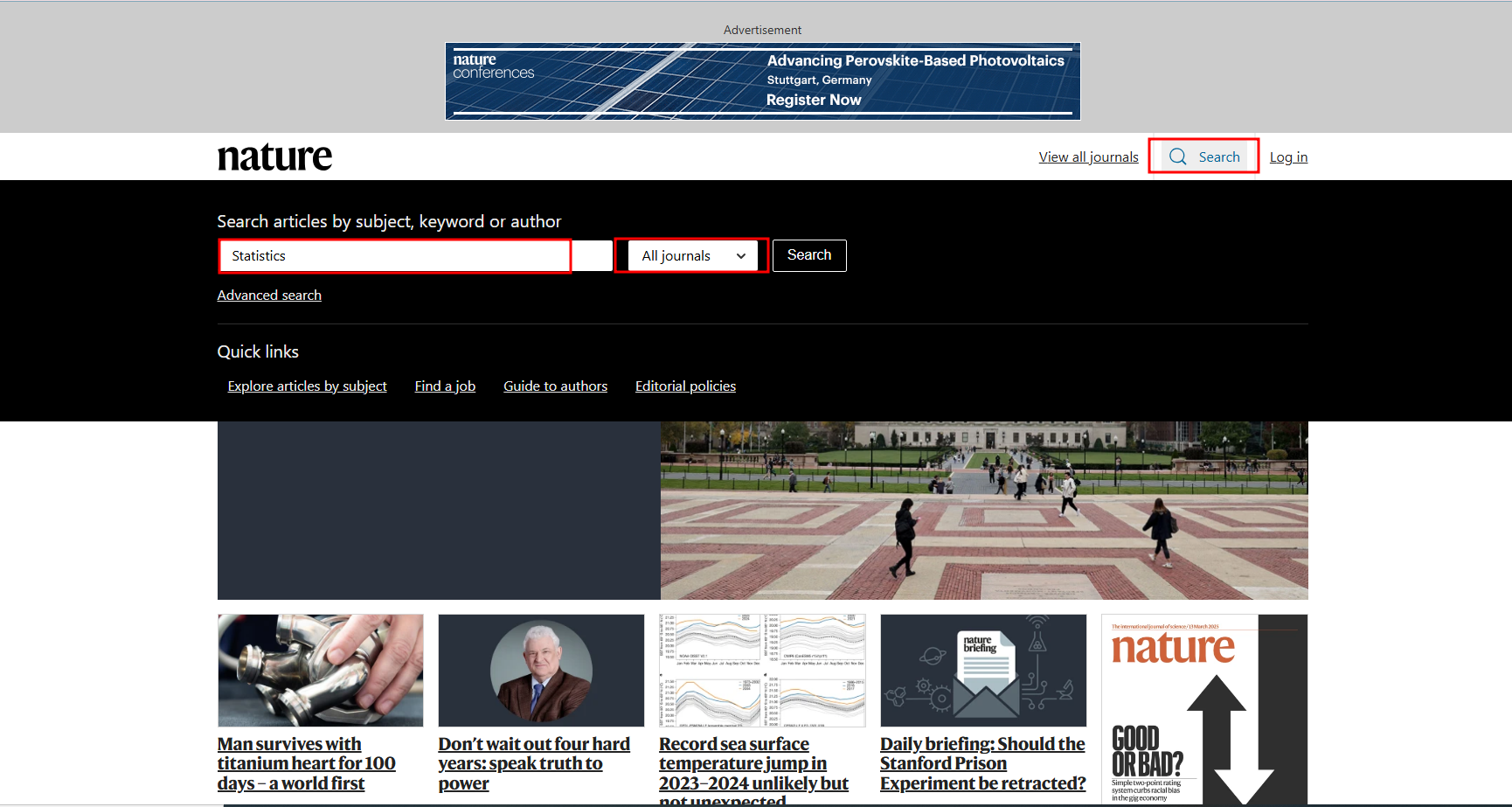Click the magnifying glass Search icon in header
Viewport: 1512px width, 807px height.
[x=1178, y=157]
